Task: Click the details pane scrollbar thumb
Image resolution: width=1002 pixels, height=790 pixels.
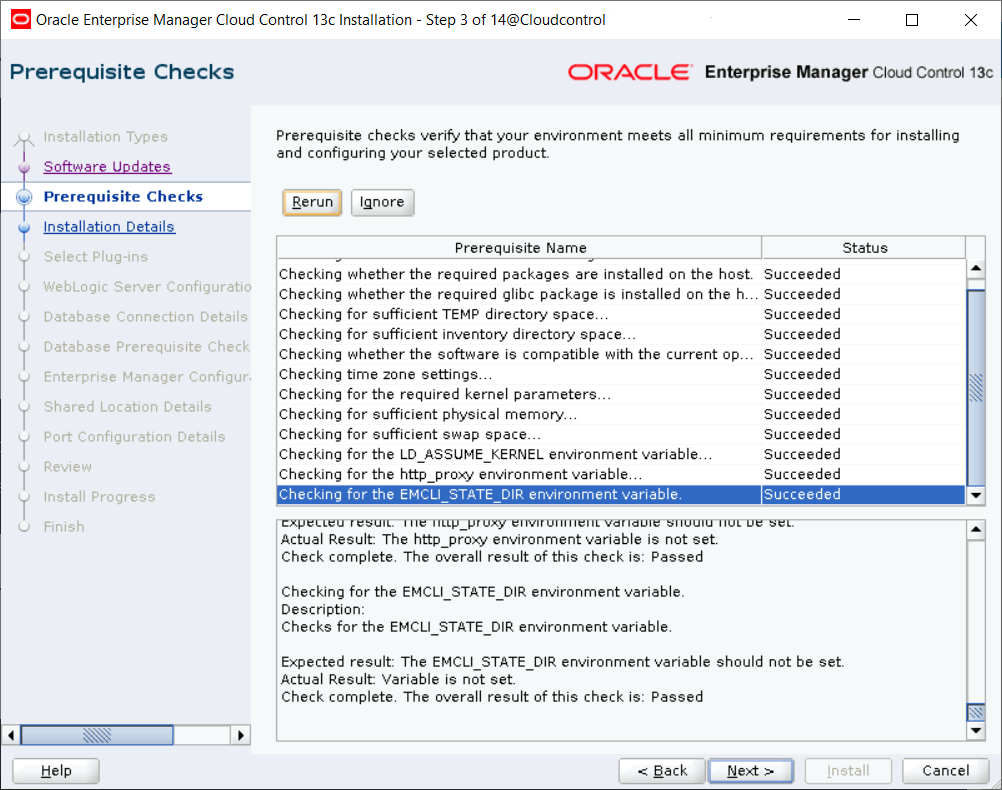Action: point(976,712)
